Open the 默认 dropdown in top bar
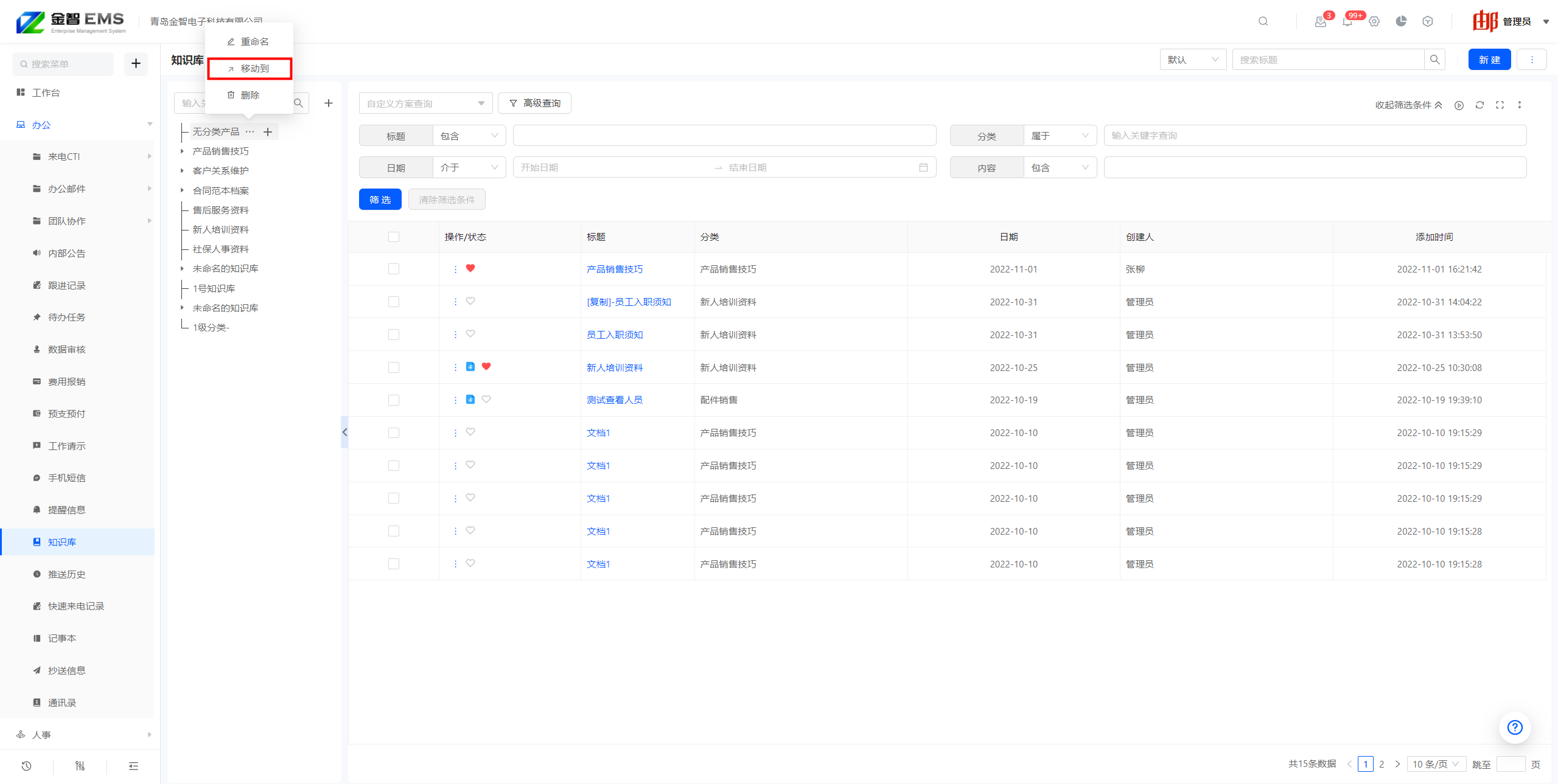 (x=1193, y=60)
